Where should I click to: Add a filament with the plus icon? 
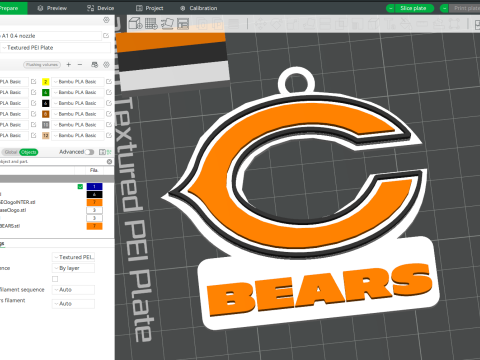69,64
